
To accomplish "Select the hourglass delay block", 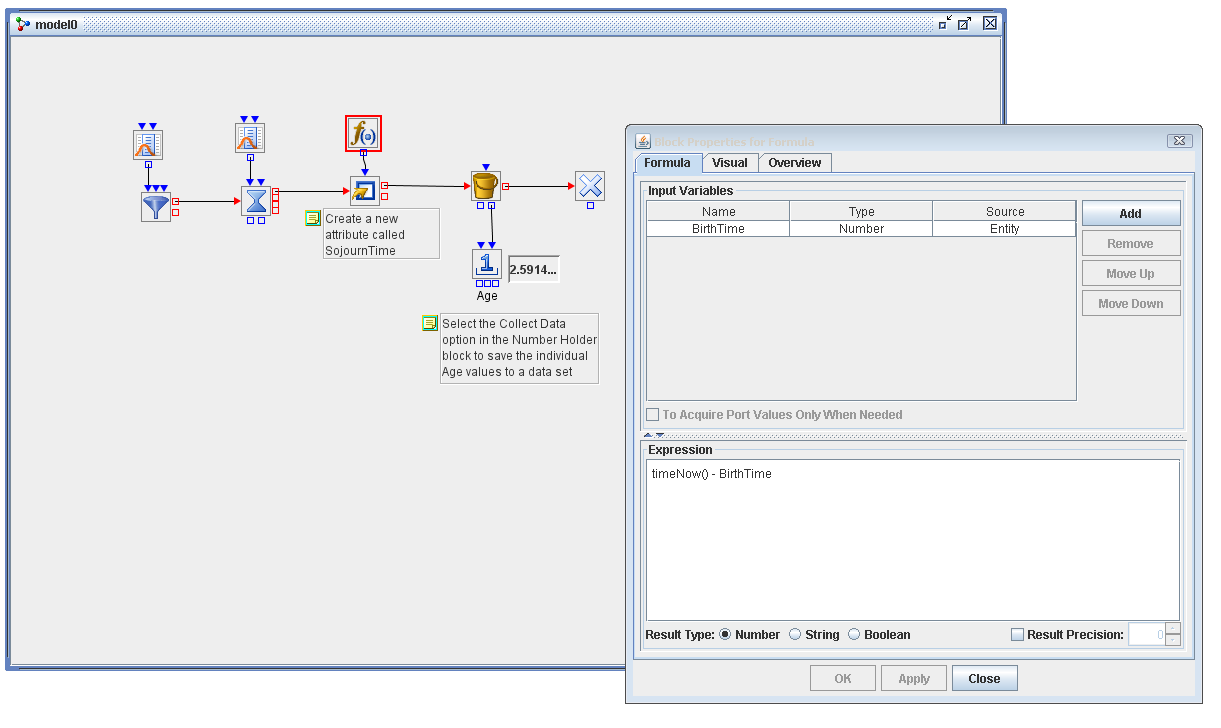I will (258, 200).
